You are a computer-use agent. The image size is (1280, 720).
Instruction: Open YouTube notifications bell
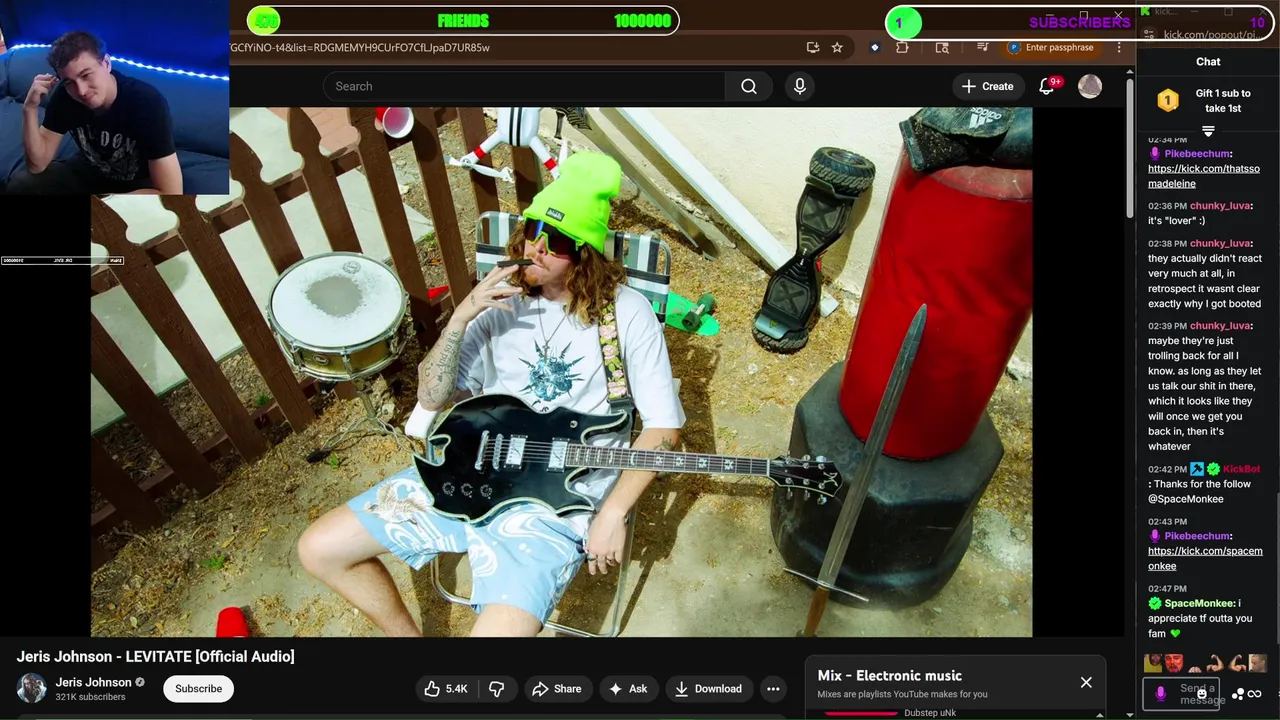1047,86
